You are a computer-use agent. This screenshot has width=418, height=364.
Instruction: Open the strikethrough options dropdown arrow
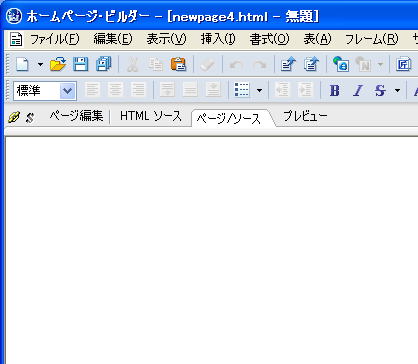397,90
